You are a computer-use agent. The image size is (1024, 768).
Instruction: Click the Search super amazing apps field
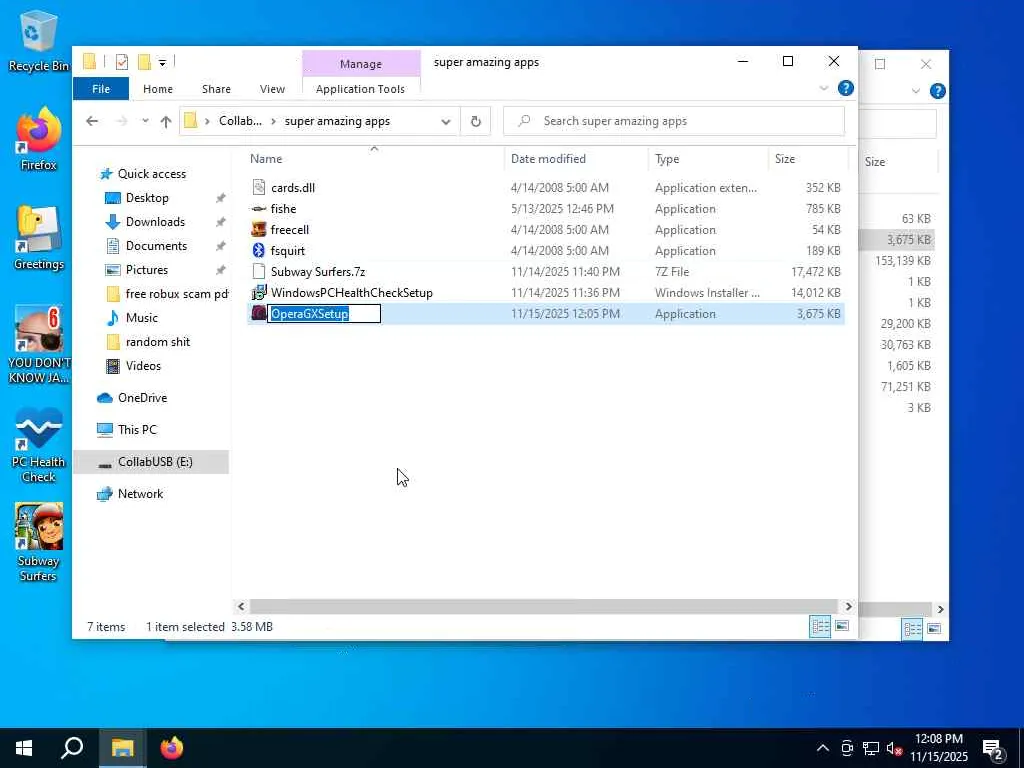[674, 121]
